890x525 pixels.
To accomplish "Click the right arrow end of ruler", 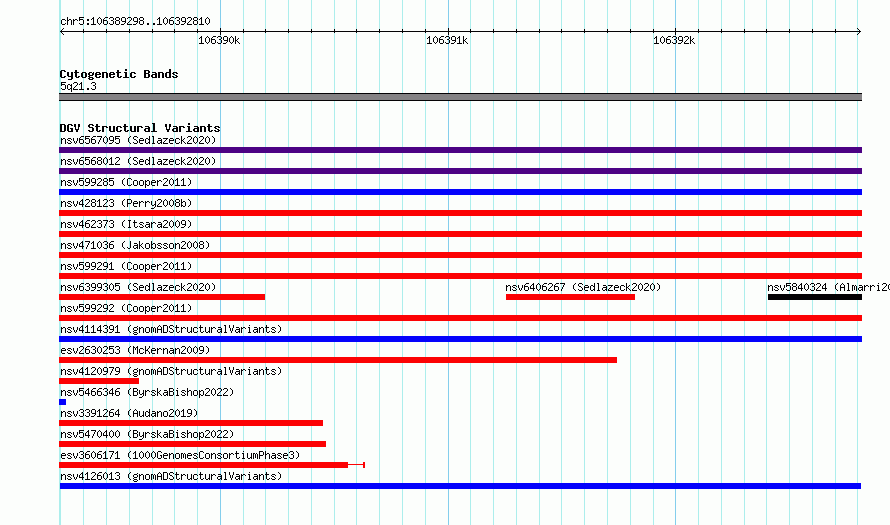I will [x=859, y=31].
